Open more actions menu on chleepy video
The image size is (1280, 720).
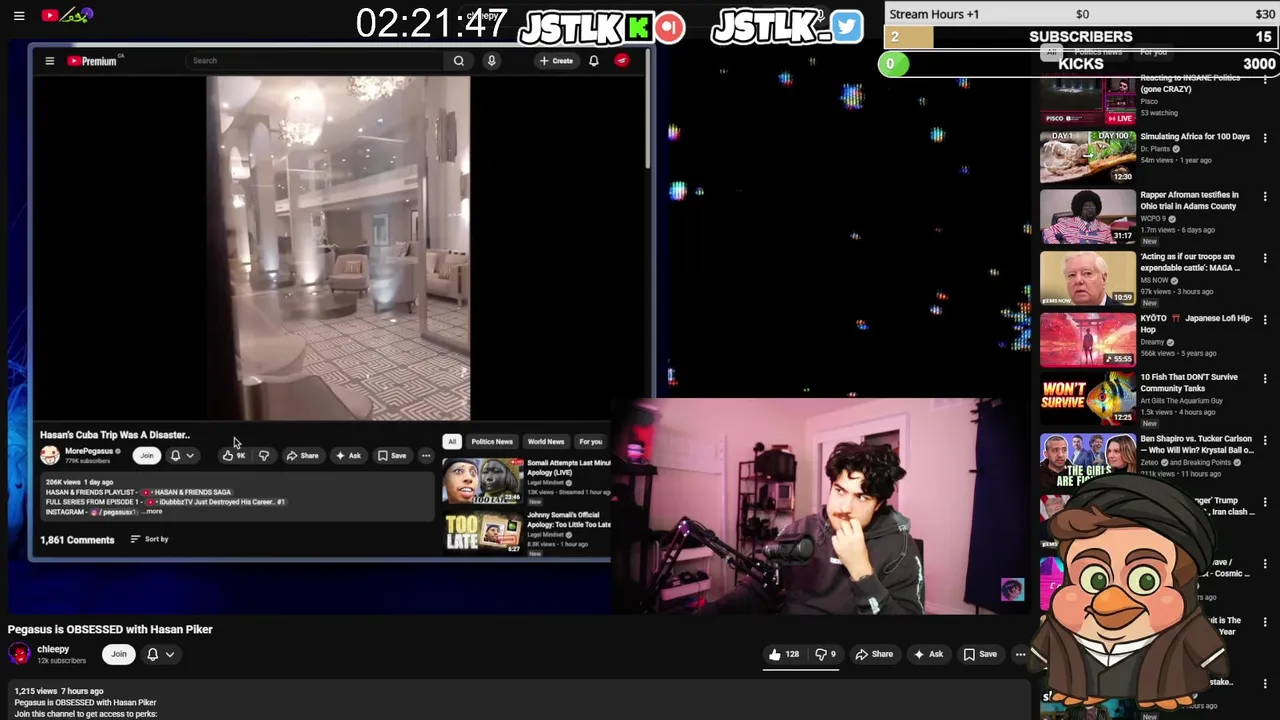tap(1020, 654)
